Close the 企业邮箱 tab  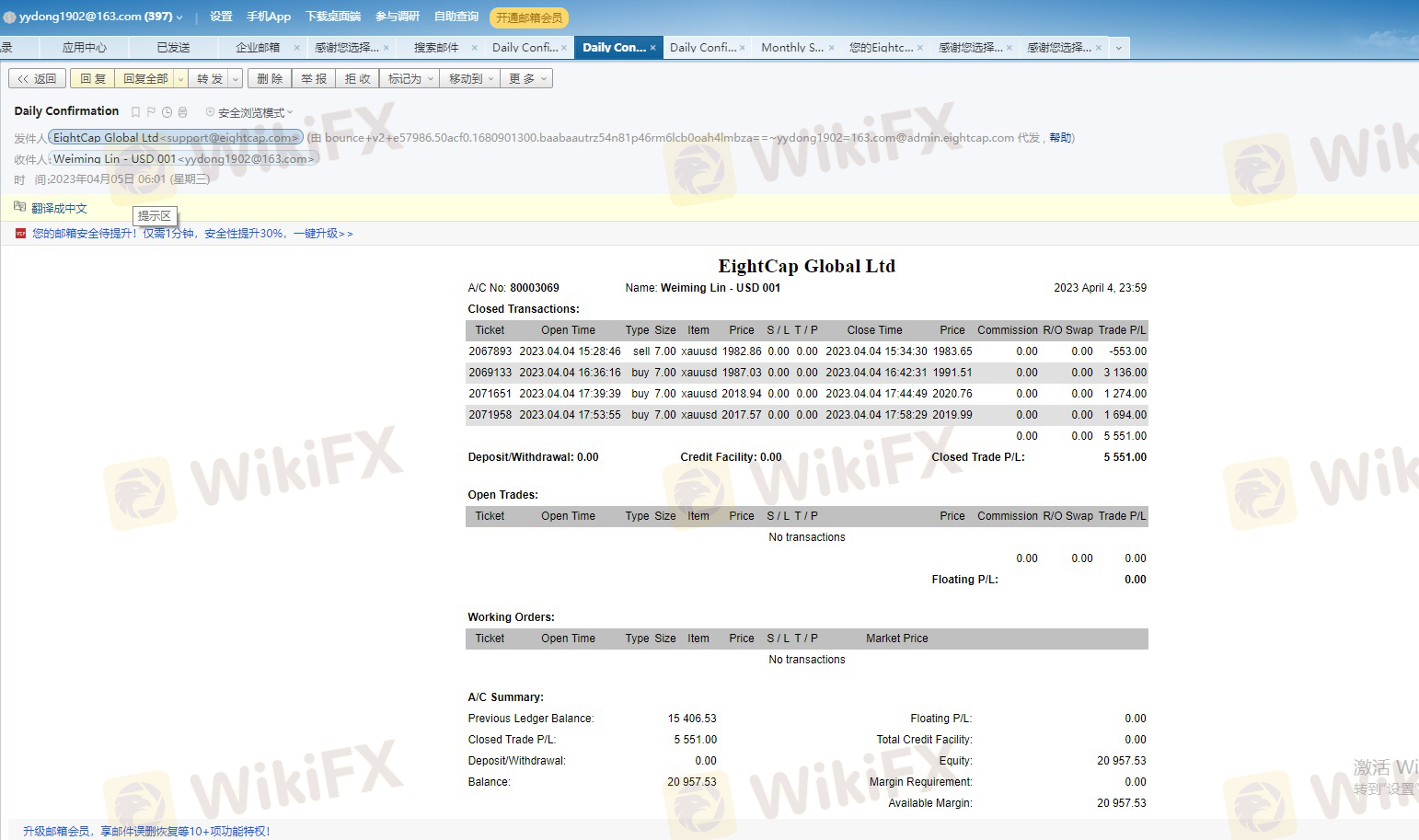coord(296,48)
